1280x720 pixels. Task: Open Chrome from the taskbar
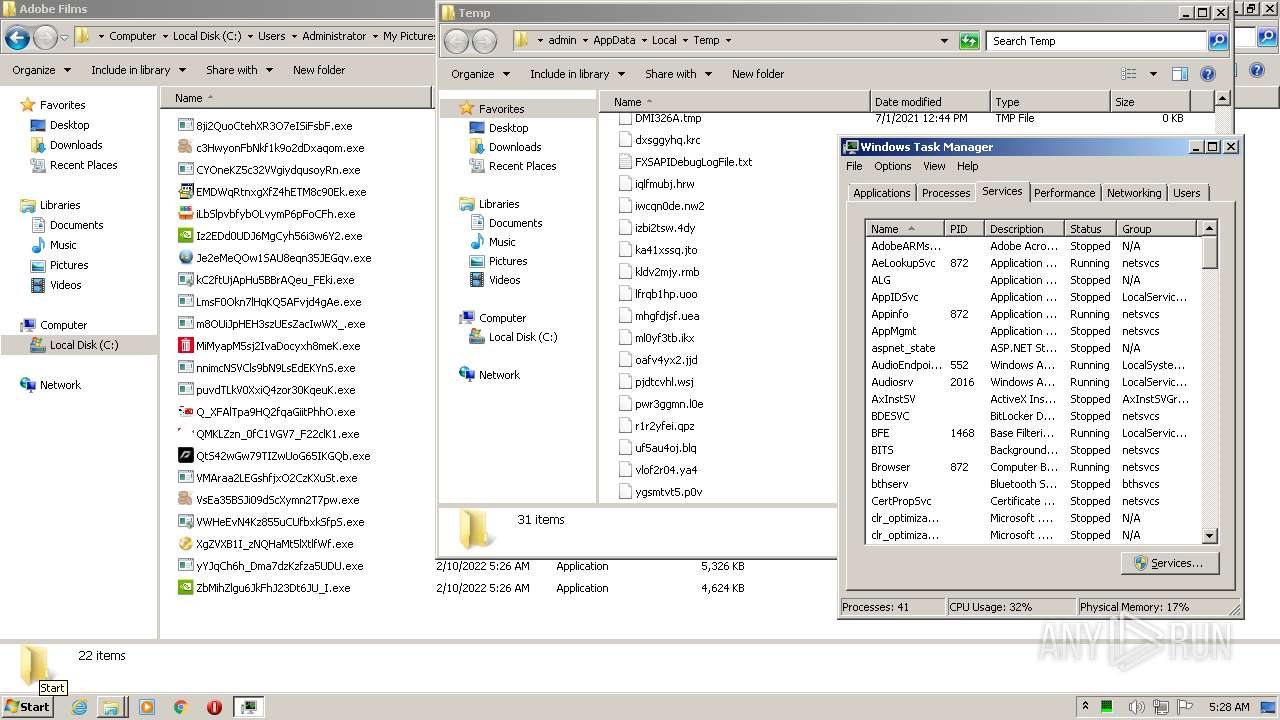click(181, 707)
